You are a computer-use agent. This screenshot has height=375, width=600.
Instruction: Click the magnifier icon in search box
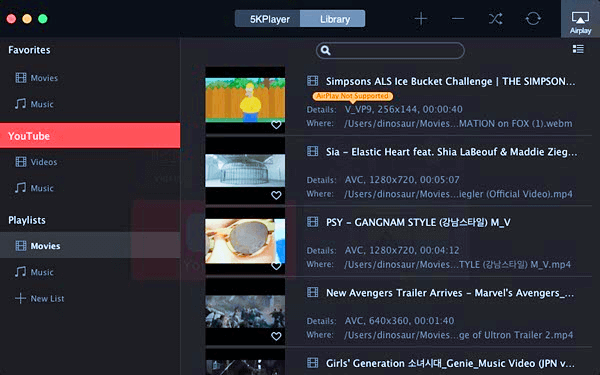tap(326, 50)
